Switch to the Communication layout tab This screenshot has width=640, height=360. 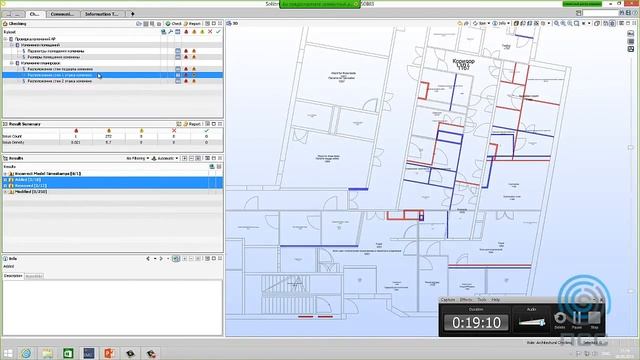(62, 14)
